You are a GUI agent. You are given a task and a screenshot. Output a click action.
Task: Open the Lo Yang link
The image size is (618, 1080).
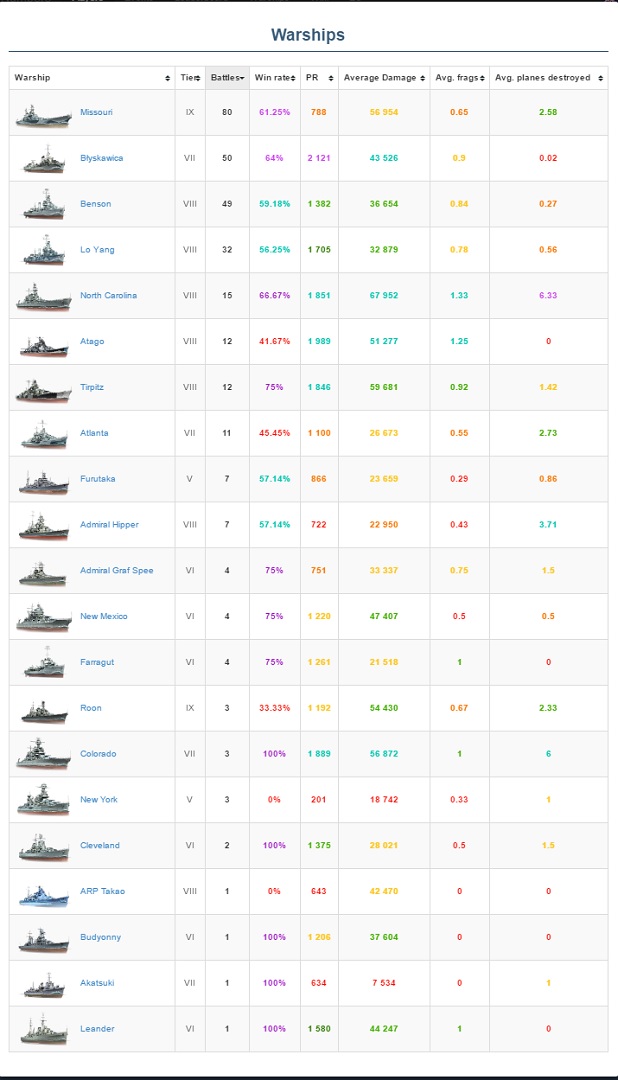(x=97, y=250)
